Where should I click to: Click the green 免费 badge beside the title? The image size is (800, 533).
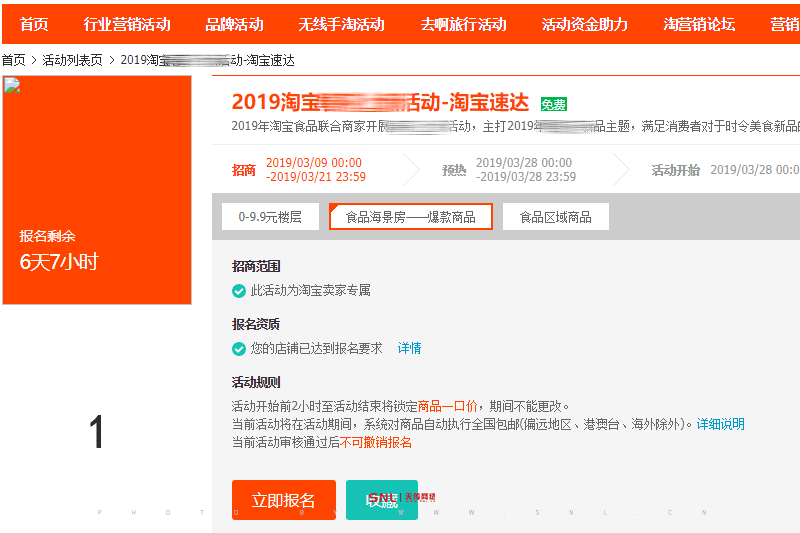[x=554, y=104]
